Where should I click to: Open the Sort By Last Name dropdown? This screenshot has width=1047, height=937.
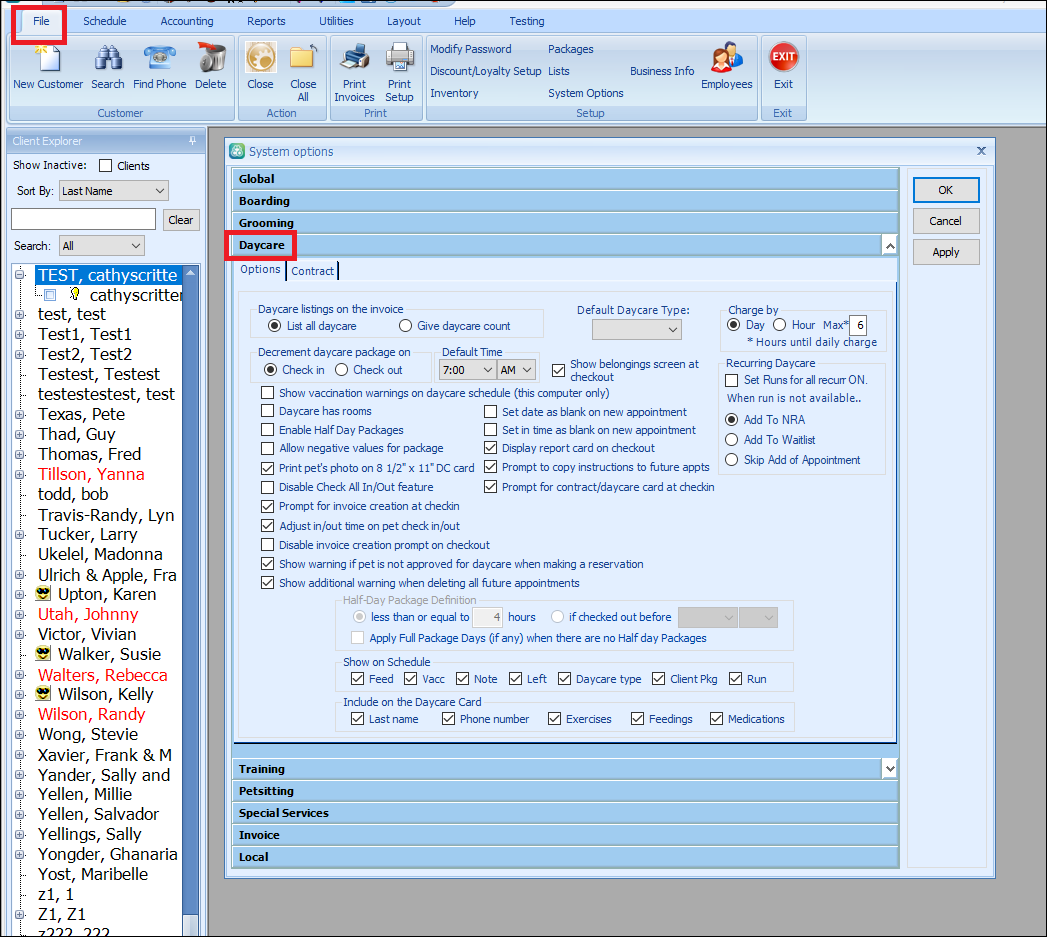pos(114,191)
